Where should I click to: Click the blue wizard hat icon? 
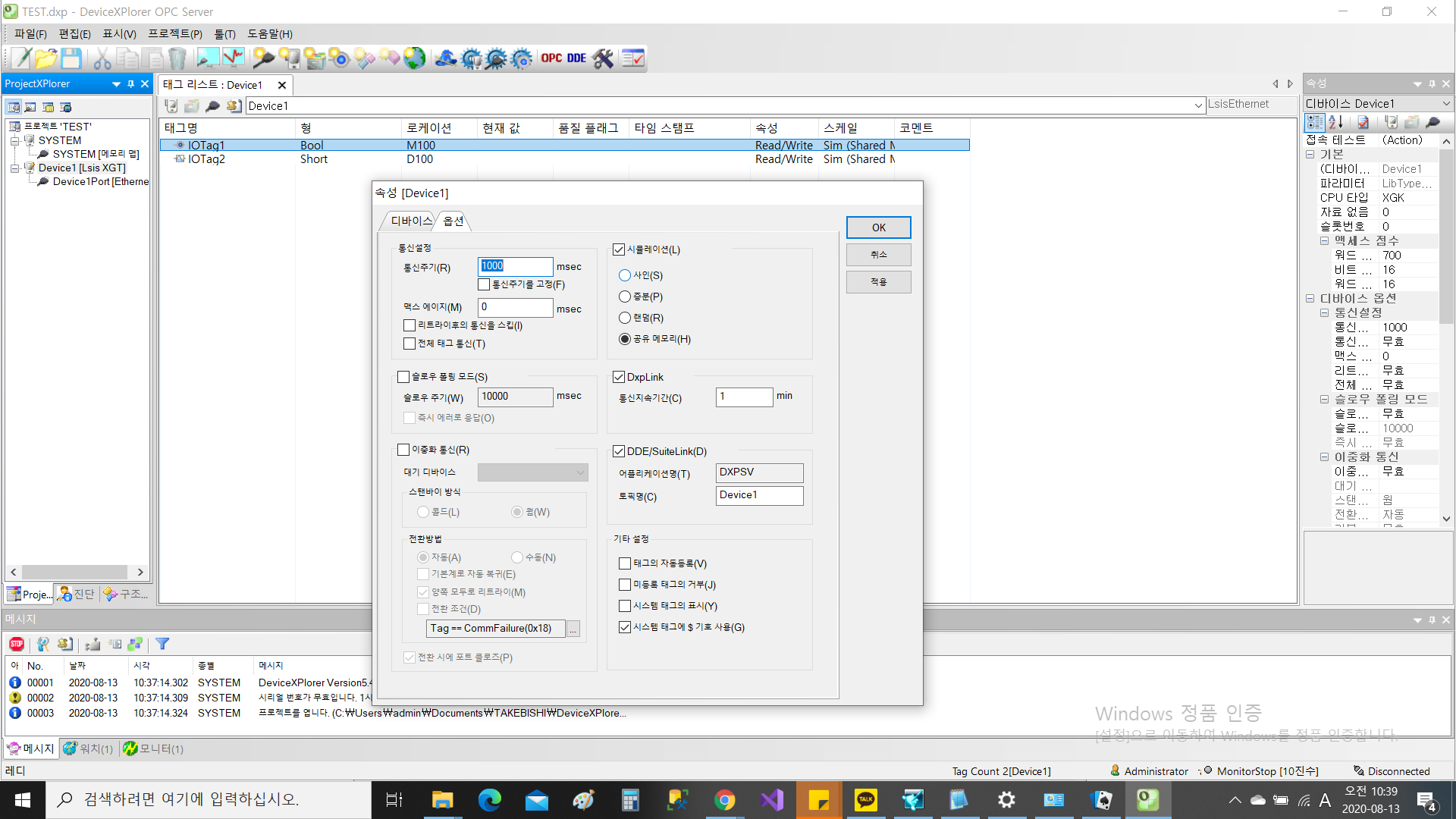[x=446, y=58]
